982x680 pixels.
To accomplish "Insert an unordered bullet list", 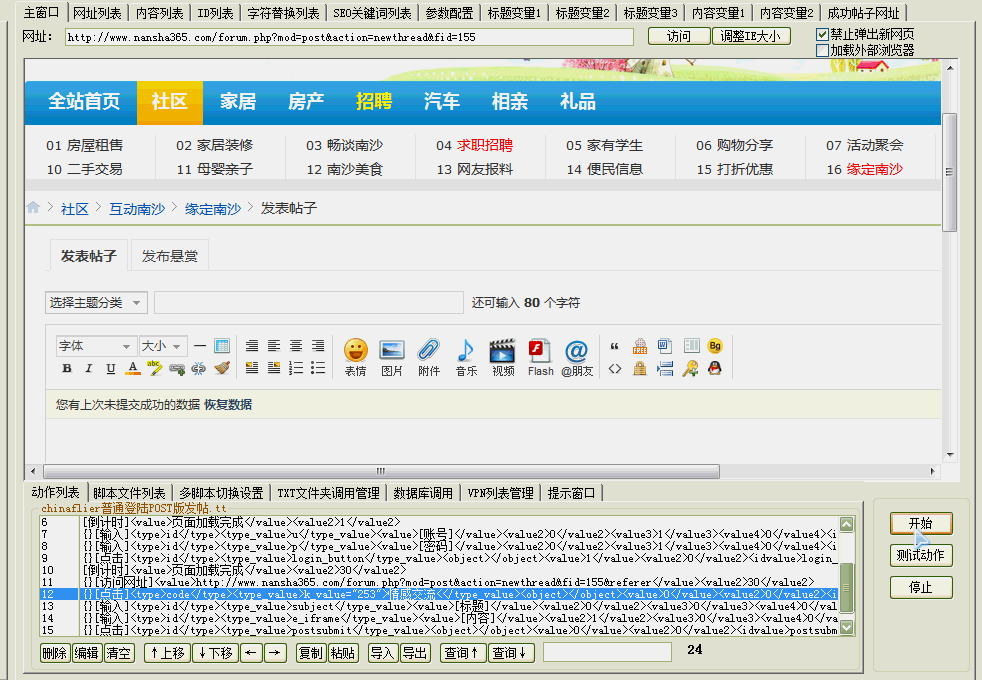I will point(318,368).
